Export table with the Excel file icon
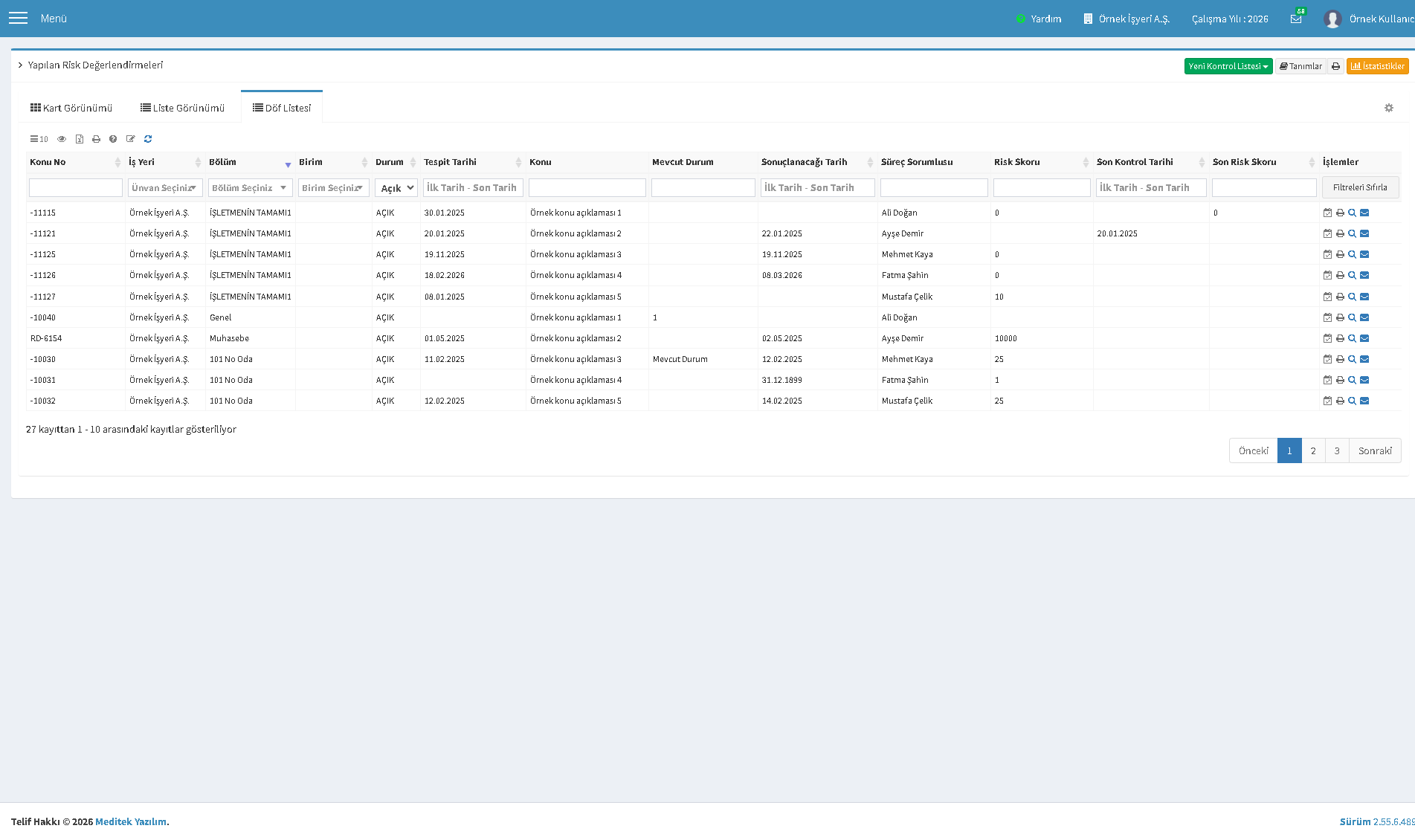Viewport: 1415px width, 840px height. [79, 139]
